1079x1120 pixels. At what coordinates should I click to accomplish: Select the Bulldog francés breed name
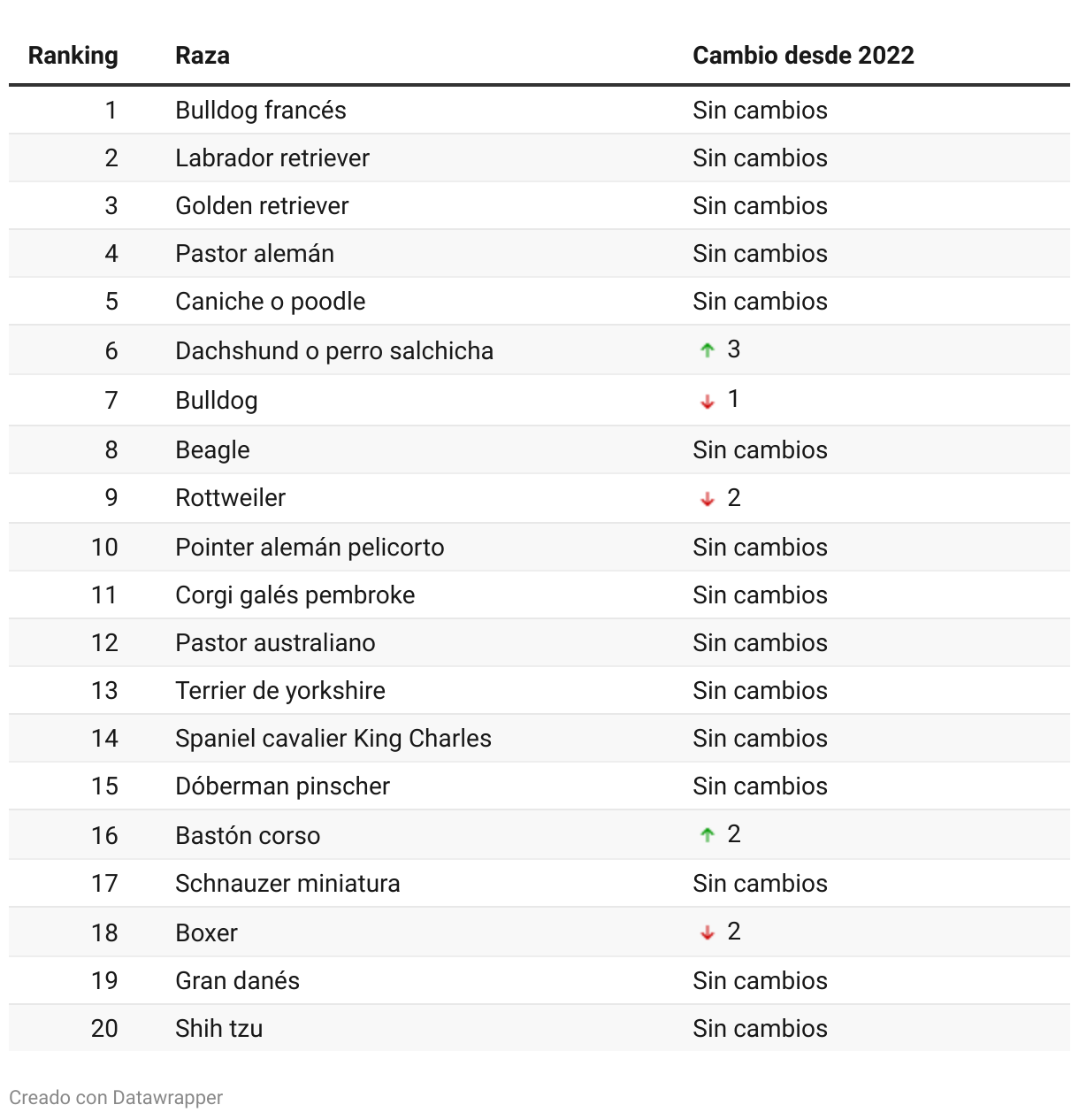click(261, 111)
